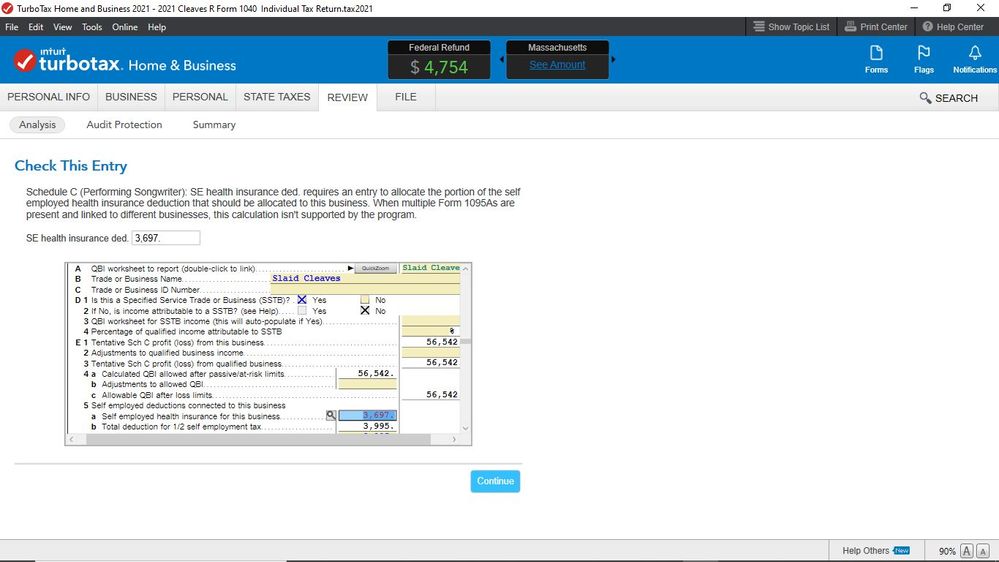The height and width of the screenshot is (562, 999).
Task: Click the Search magnifier in navigation bar
Action: pyautogui.click(x=925, y=97)
